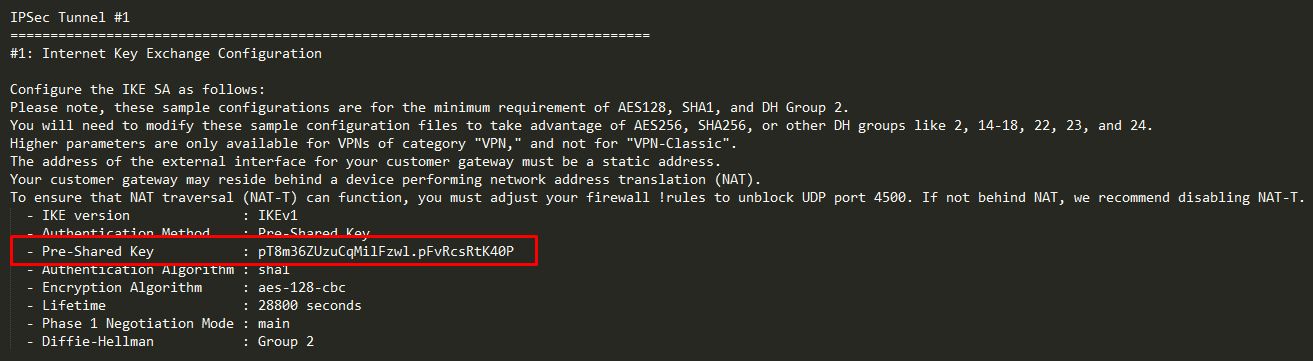Click the 'sha1' authentication algorithm value
Image resolution: width=1313 pixels, height=361 pixels.
[x=274, y=269]
